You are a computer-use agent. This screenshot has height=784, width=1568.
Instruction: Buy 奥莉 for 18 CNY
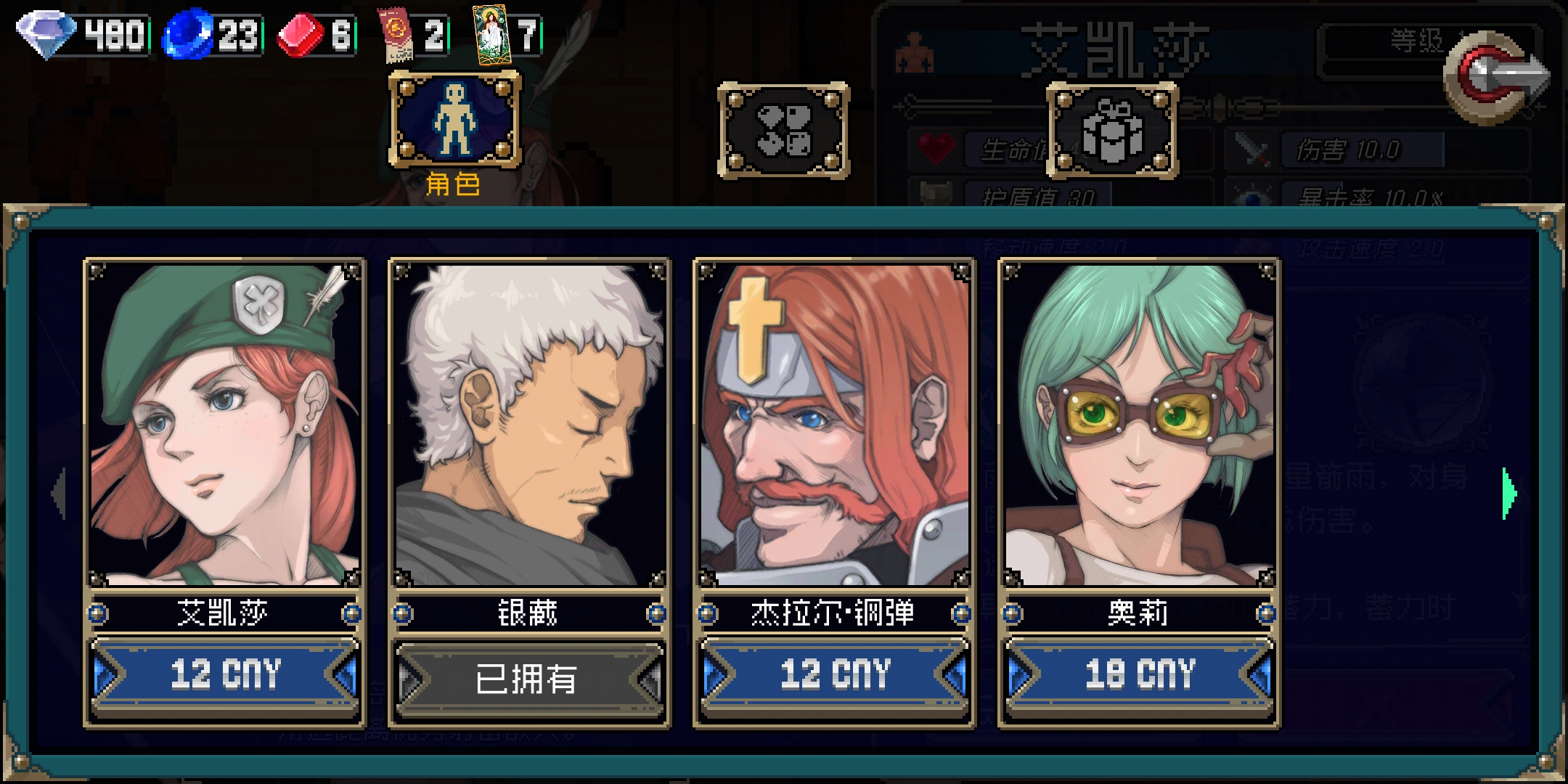click(1139, 674)
